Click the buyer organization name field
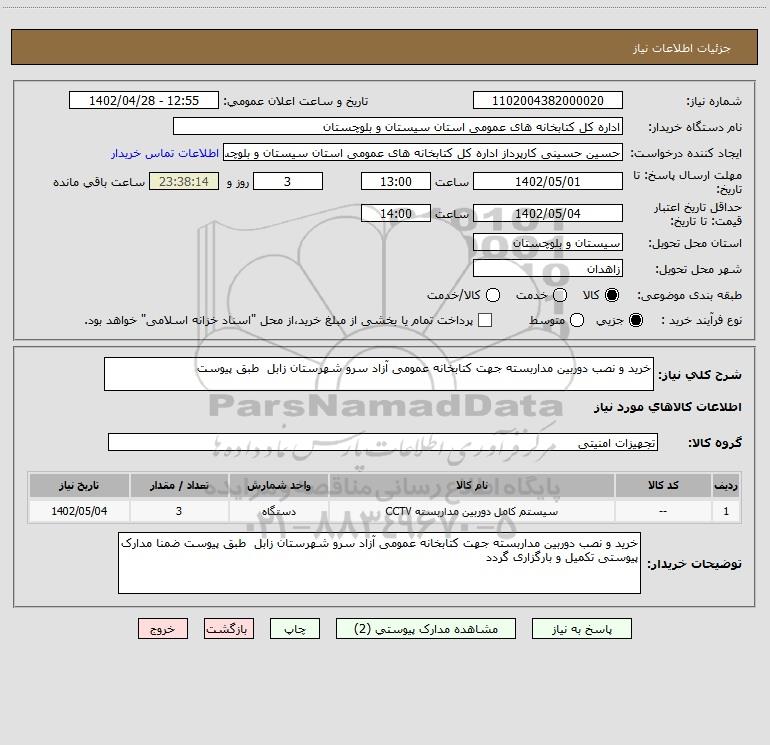This screenshot has width=770, height=745. pos(398,126)
